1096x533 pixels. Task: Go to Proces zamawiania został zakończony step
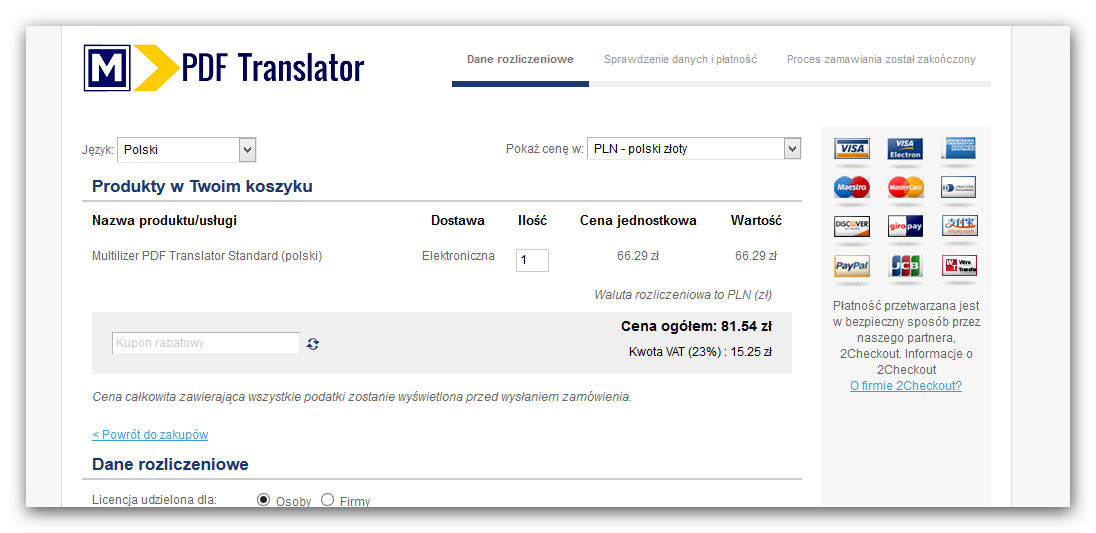881,59
